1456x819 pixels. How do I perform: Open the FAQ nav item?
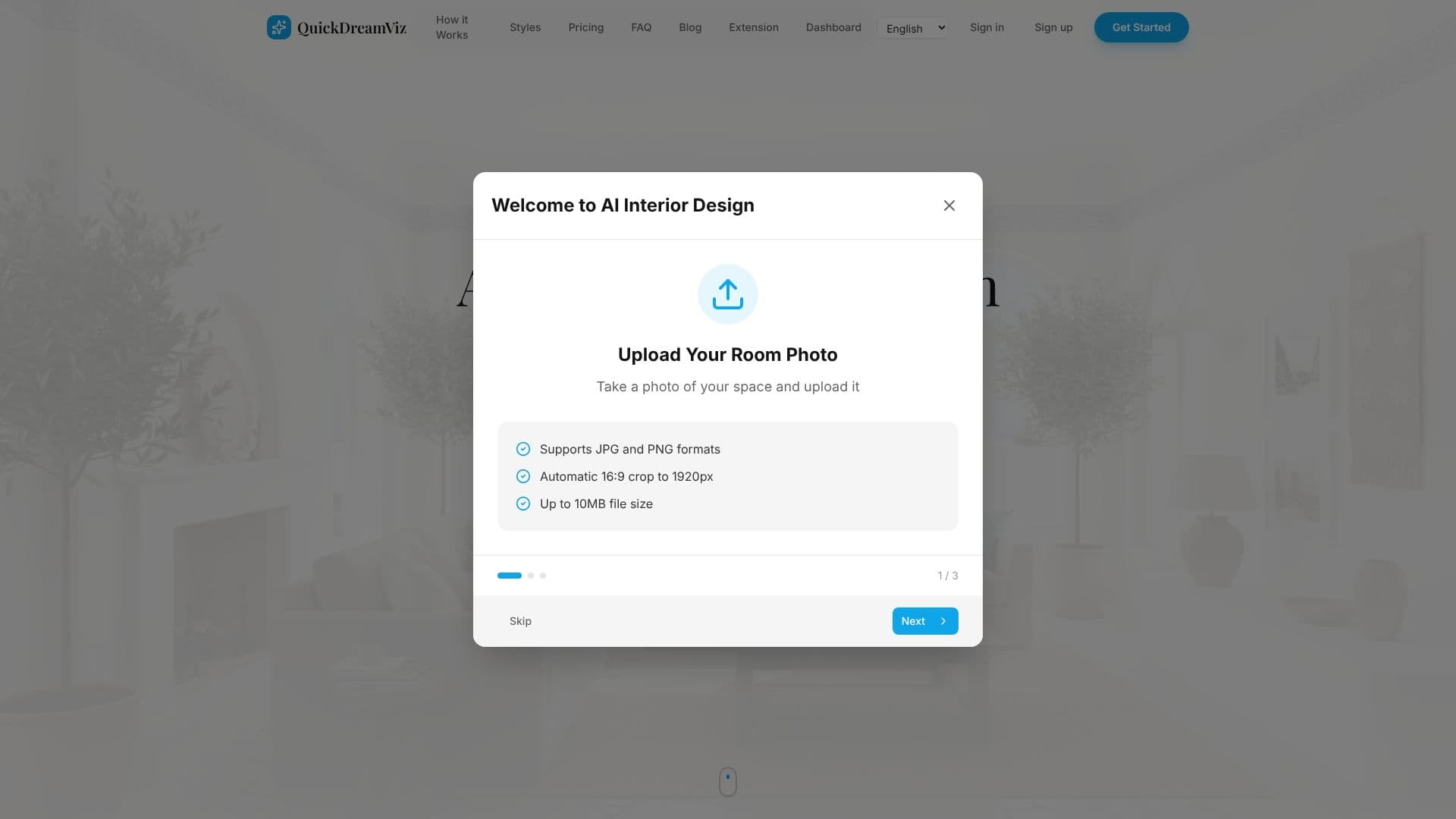pos(641,27)
